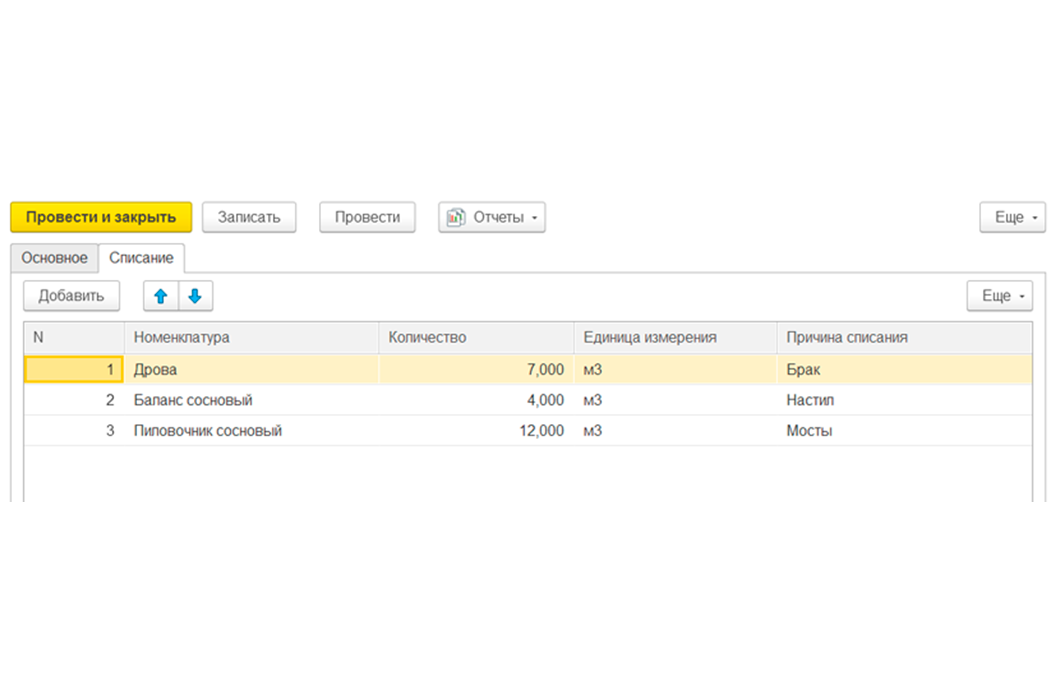Click Провести и закрыть button

click(x=101, y=217)
